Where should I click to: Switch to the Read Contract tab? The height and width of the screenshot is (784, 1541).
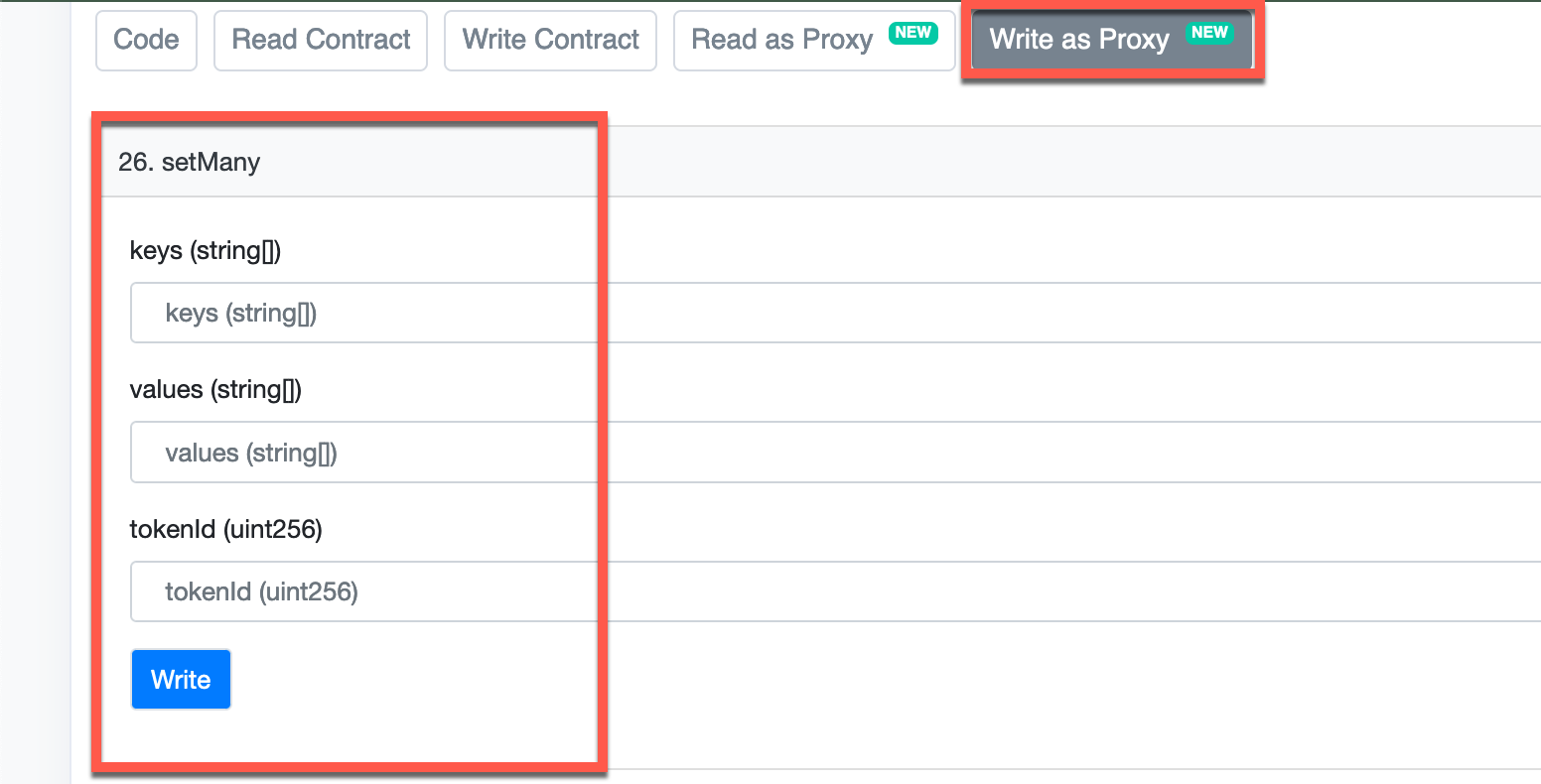(x=321, y=40)
